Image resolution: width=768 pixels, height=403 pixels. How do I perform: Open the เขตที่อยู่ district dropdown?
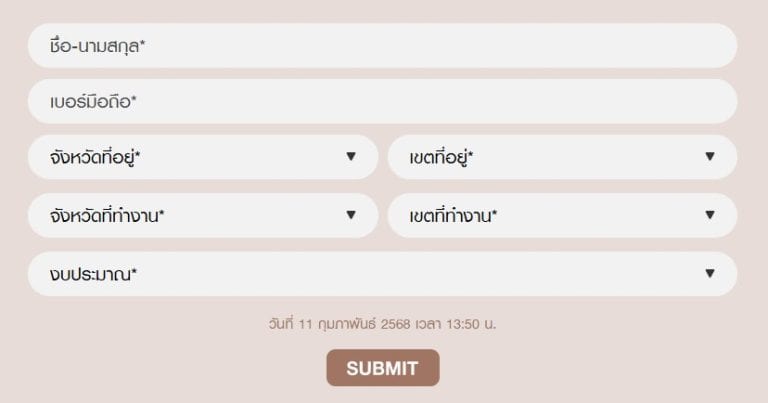click(562, 157)
